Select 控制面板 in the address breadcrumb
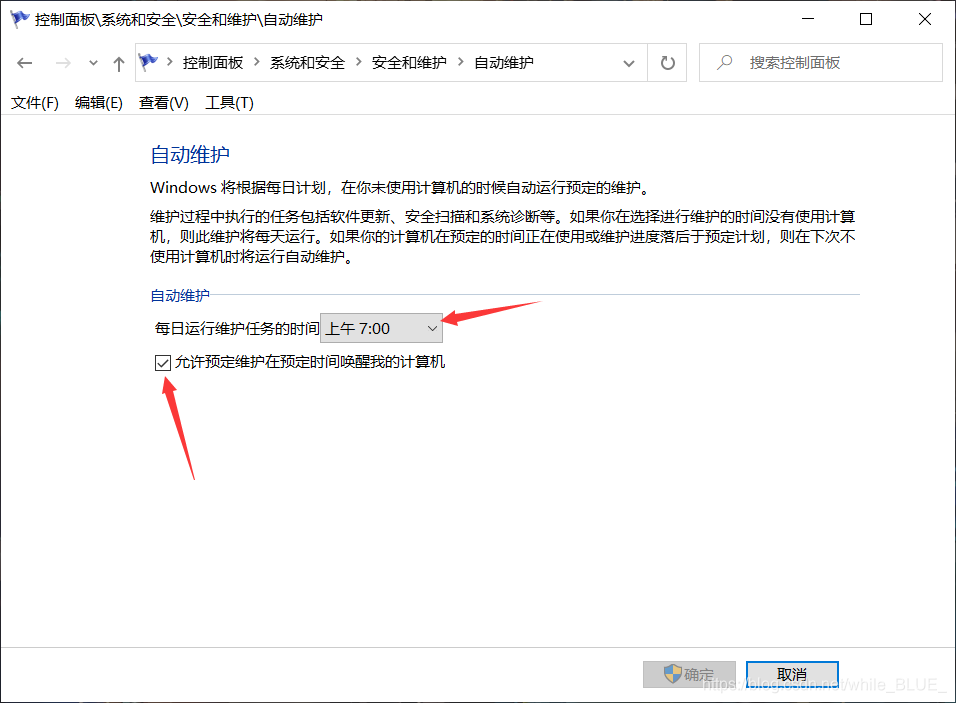This screenshot has height=703, width=956. [213, 63]
